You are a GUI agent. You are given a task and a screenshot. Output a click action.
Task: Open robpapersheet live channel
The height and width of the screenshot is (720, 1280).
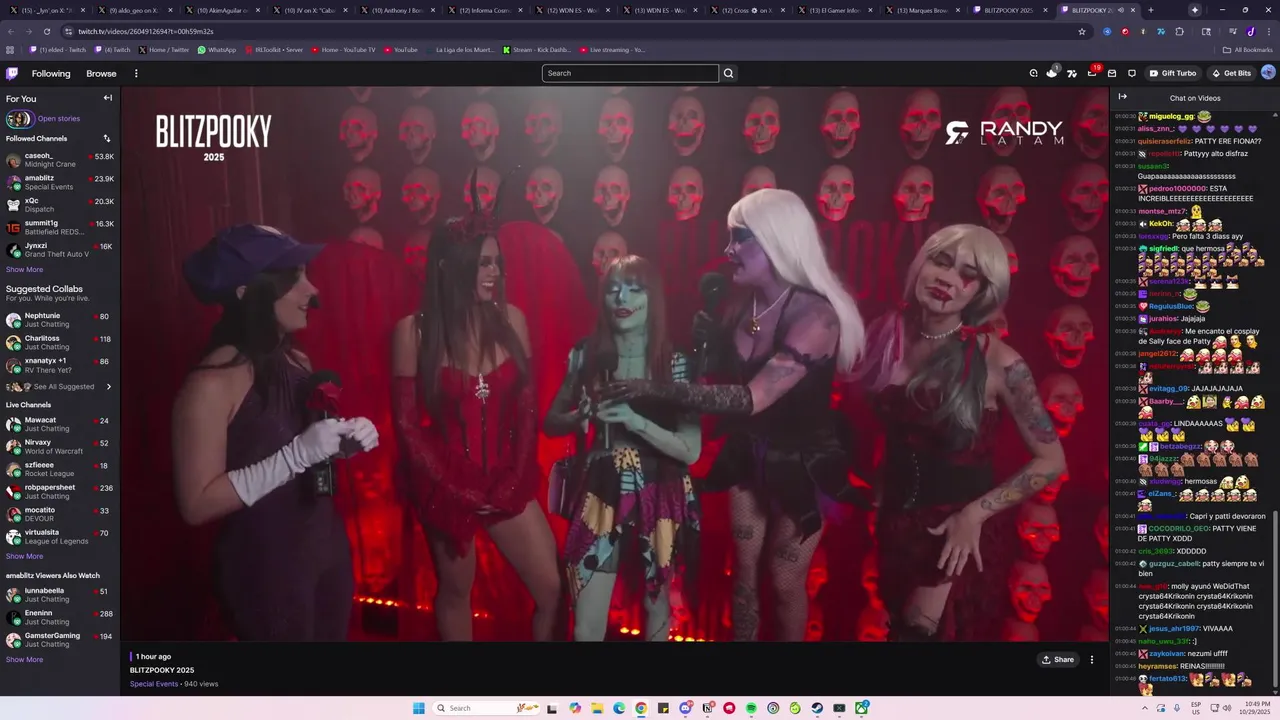[60, 491]
